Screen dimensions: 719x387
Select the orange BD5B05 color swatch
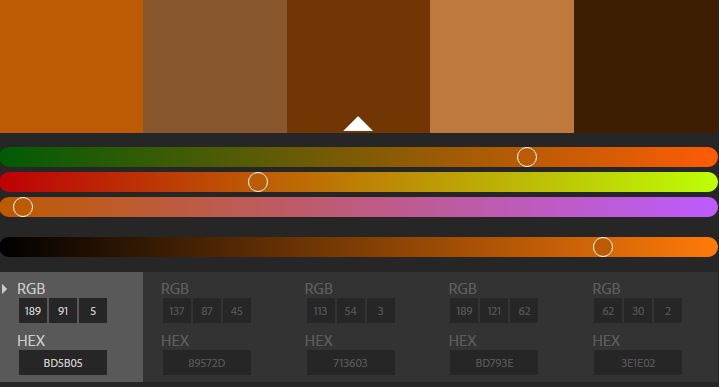pyautogui.click(x=72, y=66)
